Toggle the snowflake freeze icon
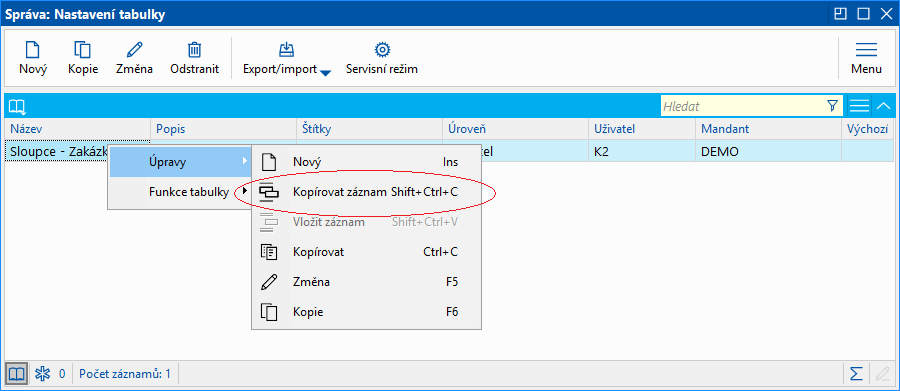Viewport: 900px width, 391px height. pyautogui.click(x=42, y=374)
